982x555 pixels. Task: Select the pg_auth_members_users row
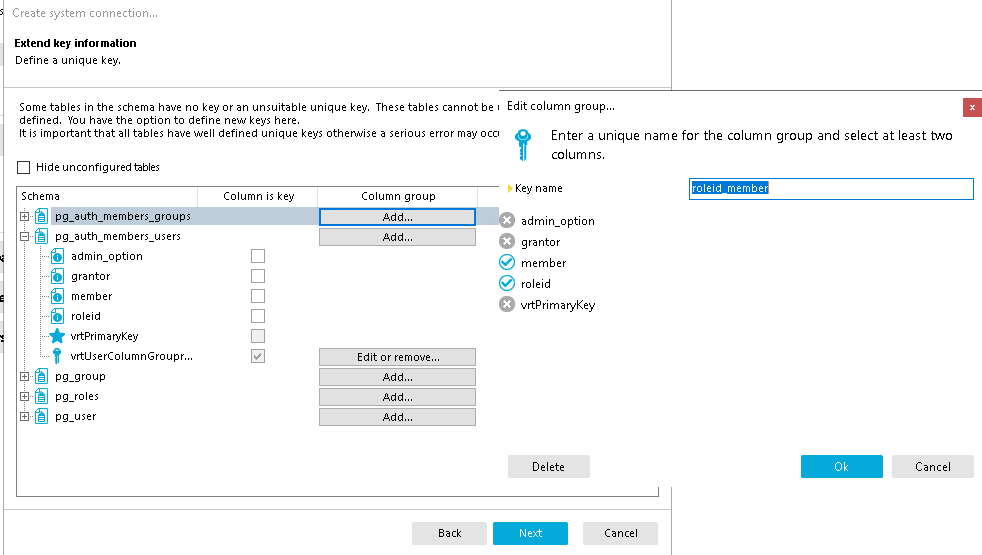[x=118, y=236]
